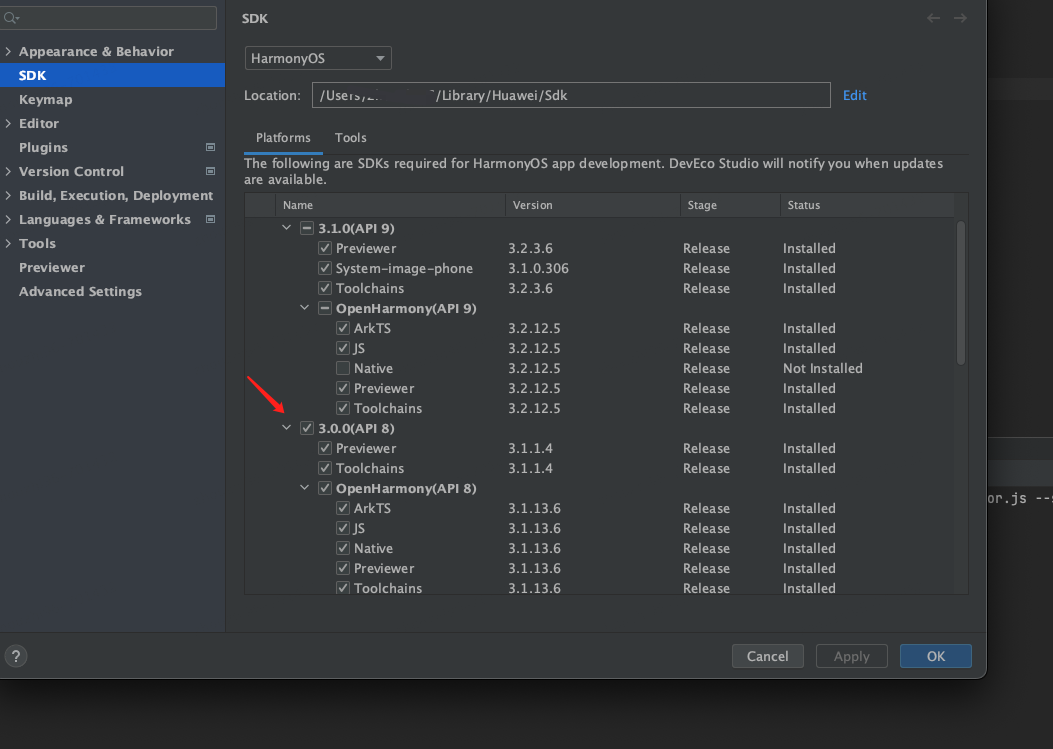Screen dimensions: 1053x749
Task: Click the SDK table vertical scrollbar
Action: tap(961, 293)
